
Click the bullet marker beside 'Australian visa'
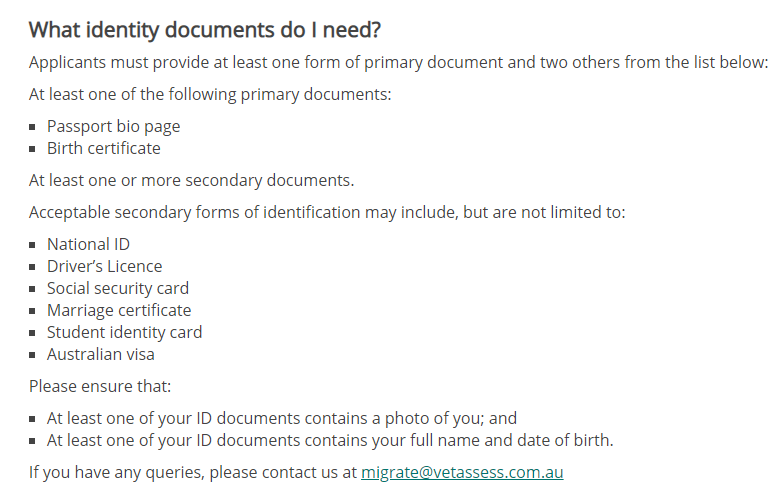34,355
